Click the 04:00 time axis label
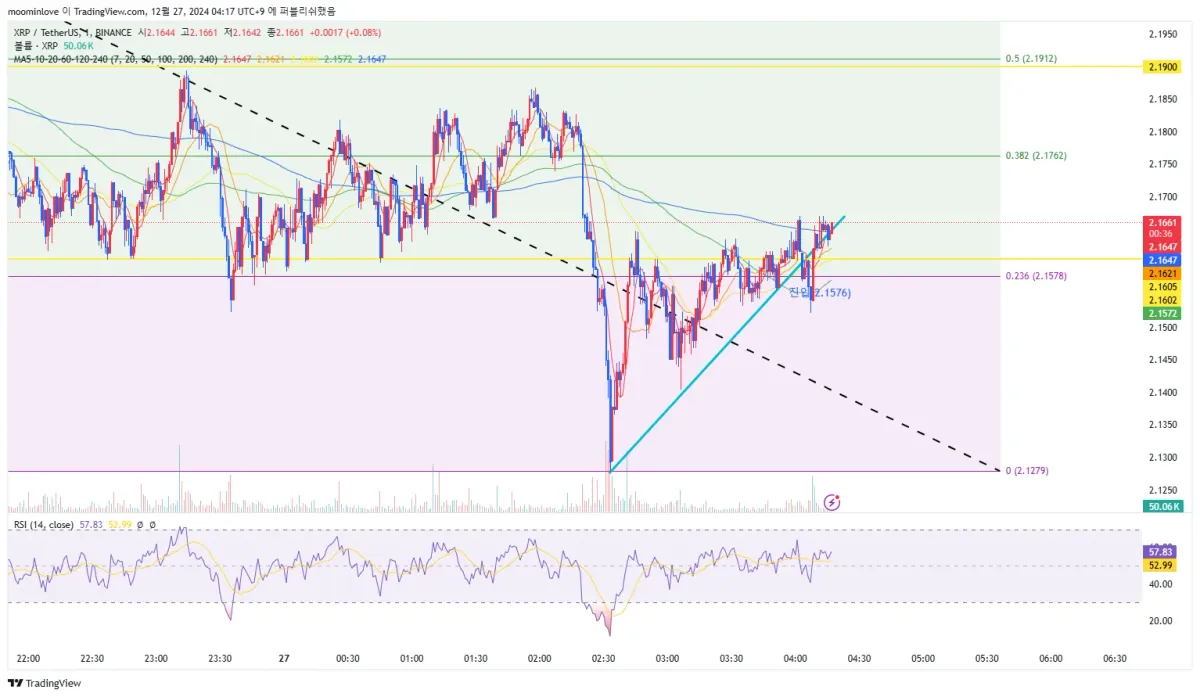Screen dimensions: 1200x697 [795, 659]
